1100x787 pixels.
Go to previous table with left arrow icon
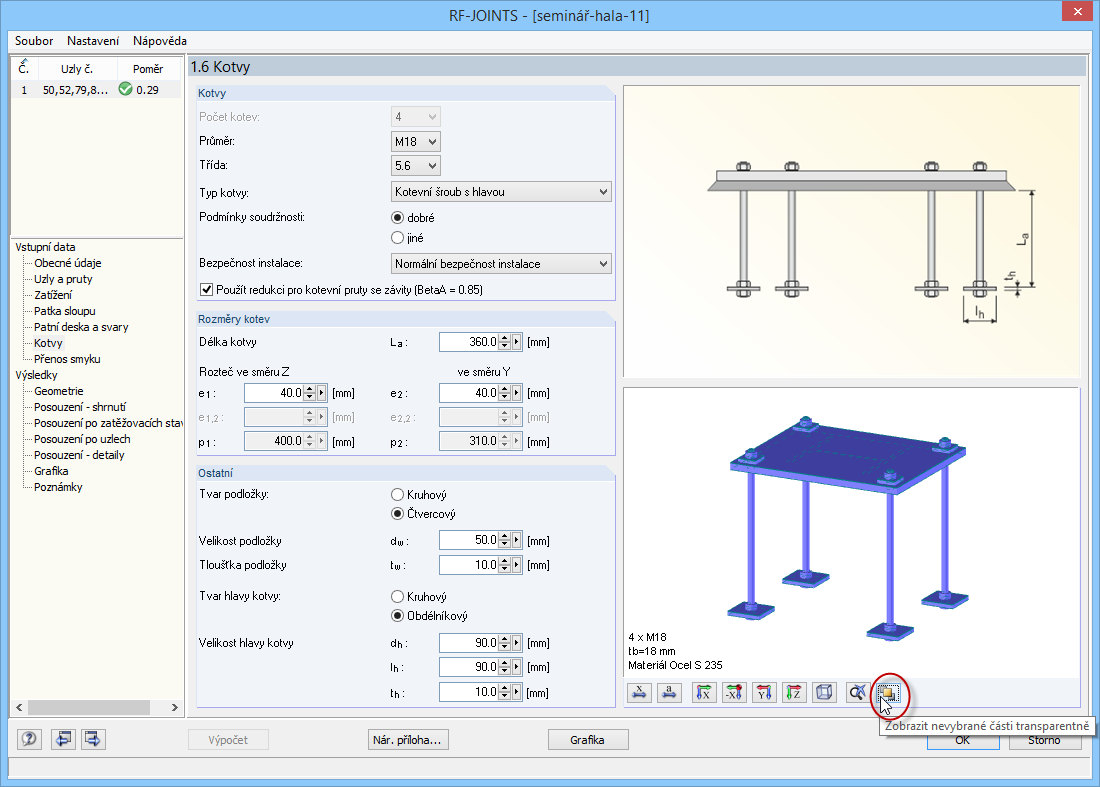coord(63,739)
